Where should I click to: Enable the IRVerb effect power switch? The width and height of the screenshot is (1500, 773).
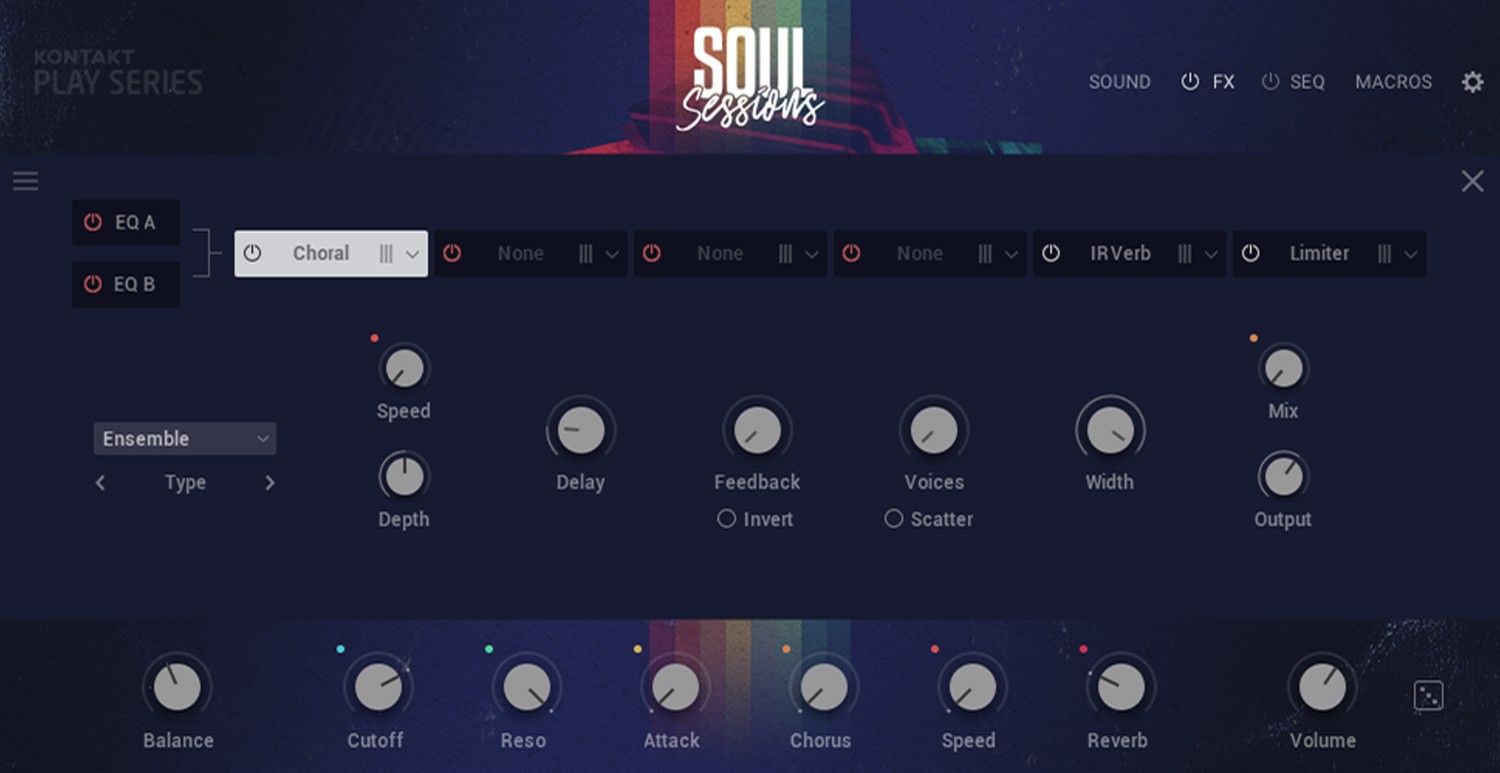click(1050, 253)
